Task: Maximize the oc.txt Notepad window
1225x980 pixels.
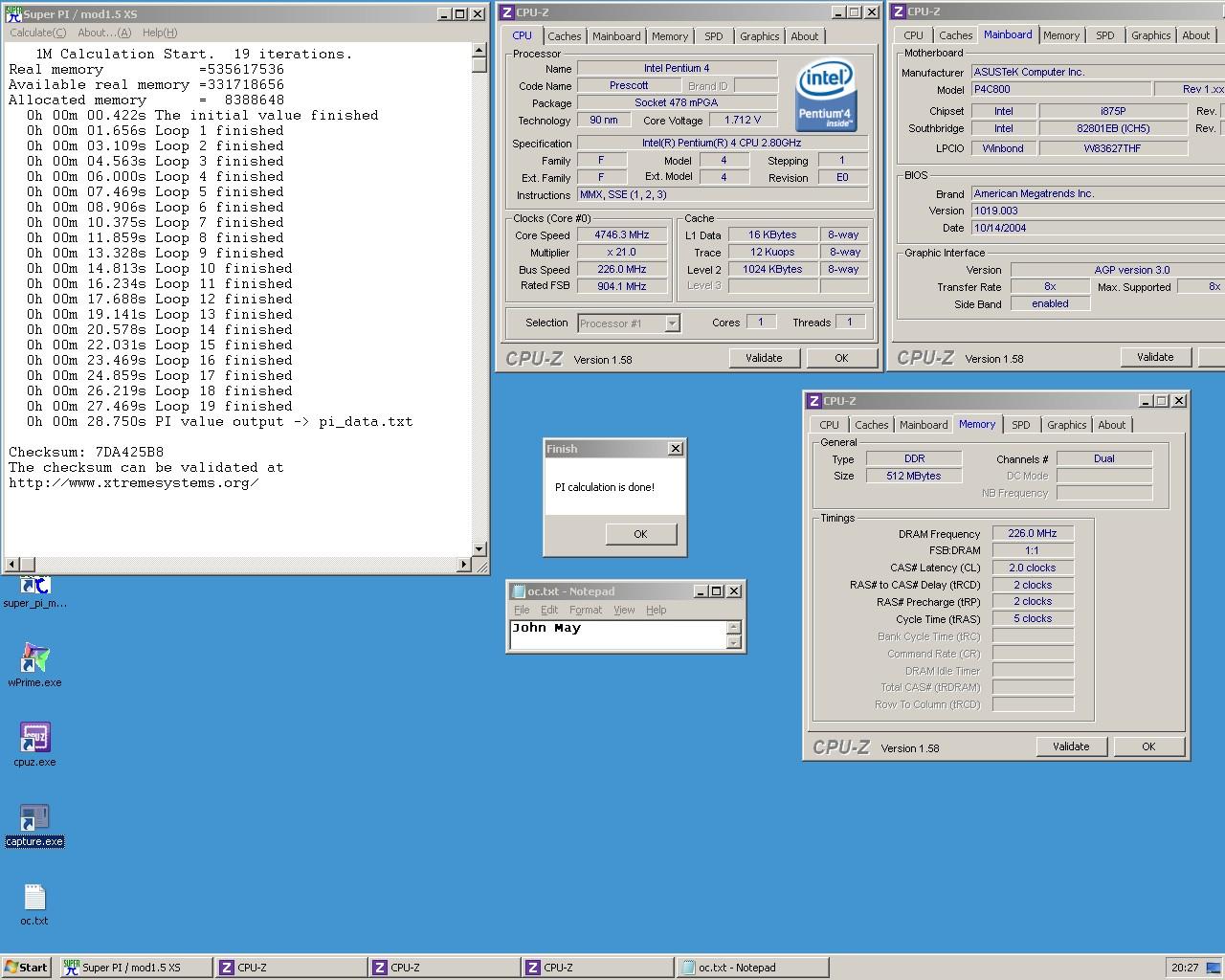Action: point(716,591)
